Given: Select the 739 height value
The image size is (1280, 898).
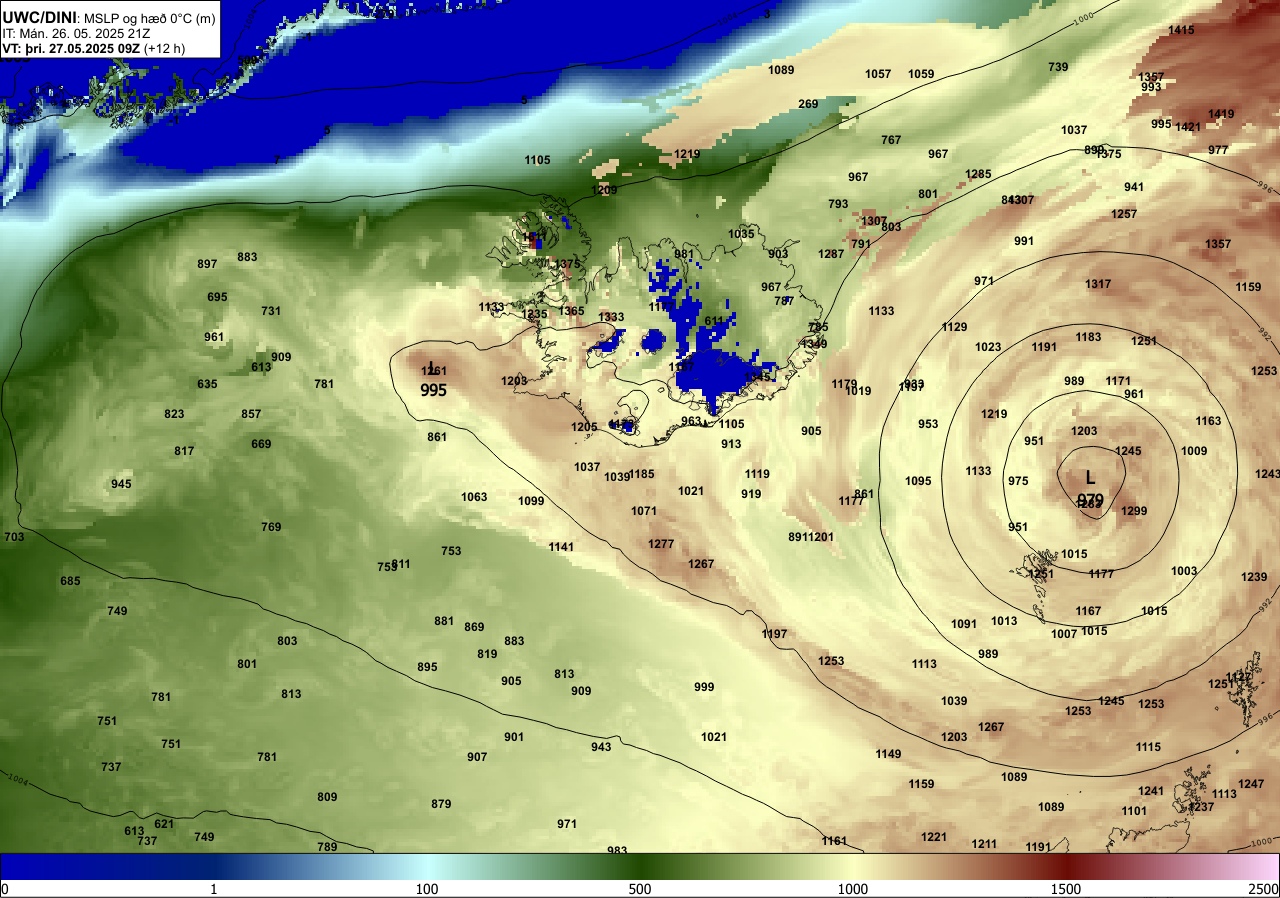Looking at the screenshot, I should click(1058, 67).
